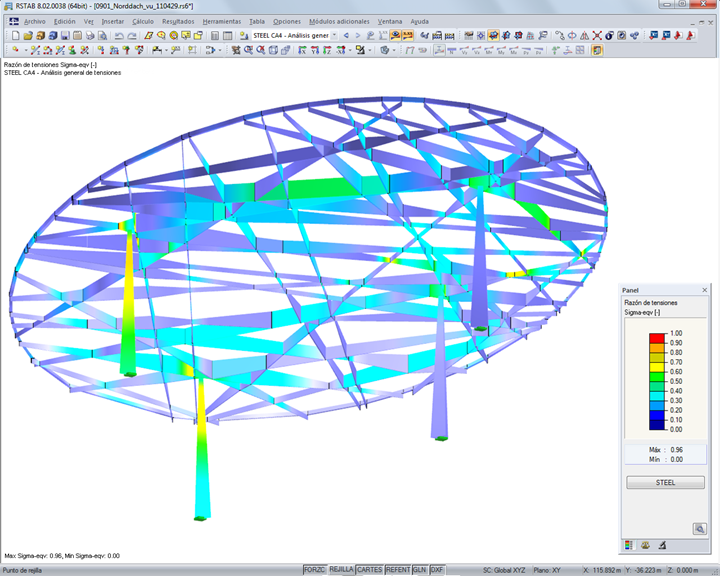Viewport: 720px width, 576px height.
Task: Toggle REJILLA grid mode in status bar
Action: point(341,570)
